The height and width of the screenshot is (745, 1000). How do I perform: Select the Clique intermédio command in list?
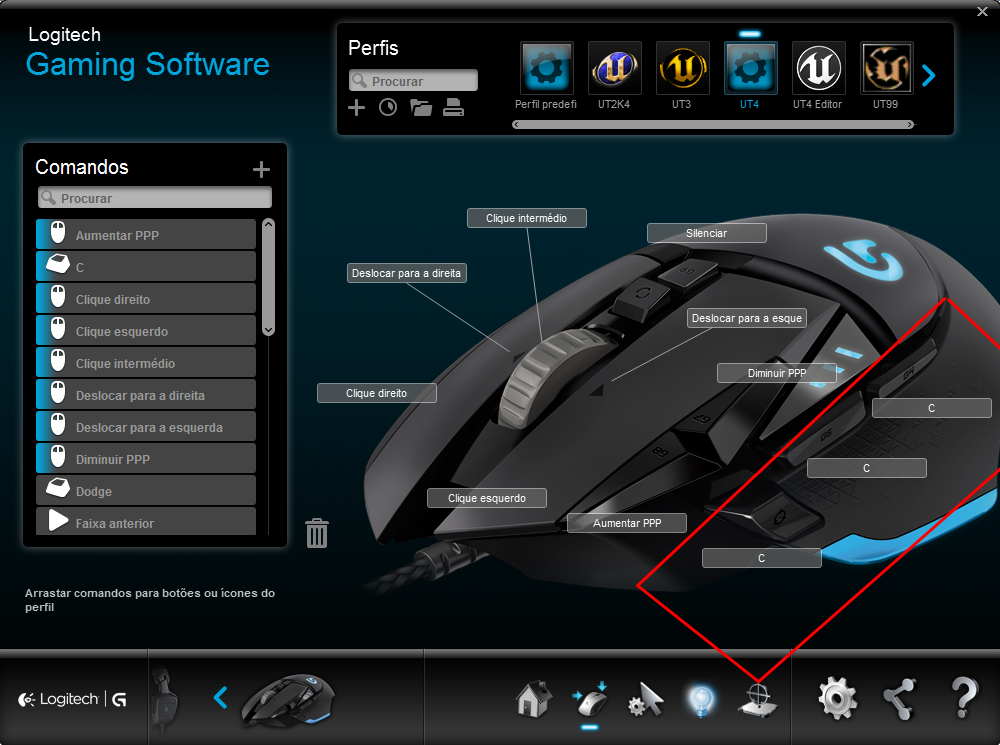click(146, 362)
